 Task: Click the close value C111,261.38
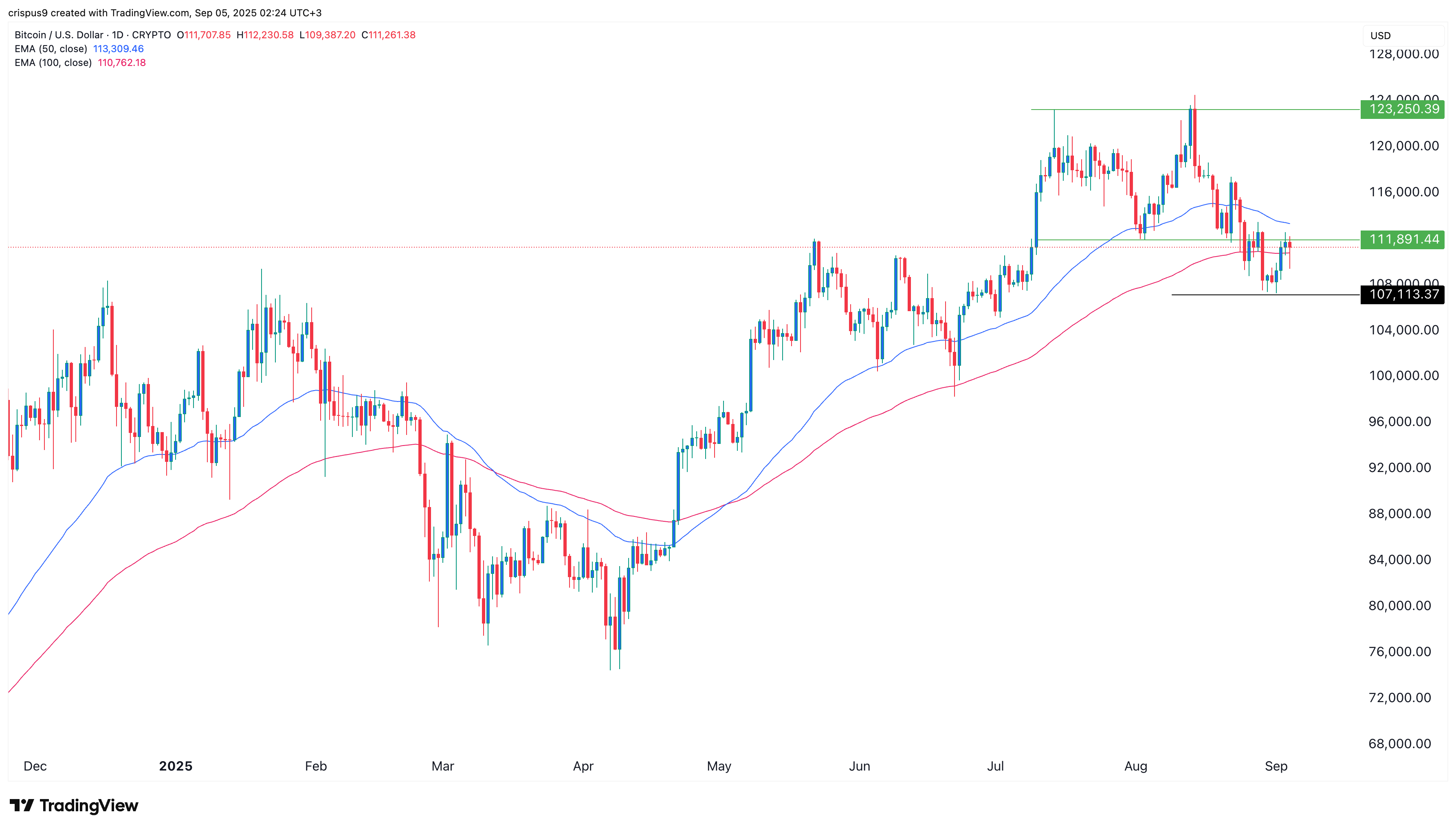388,35
